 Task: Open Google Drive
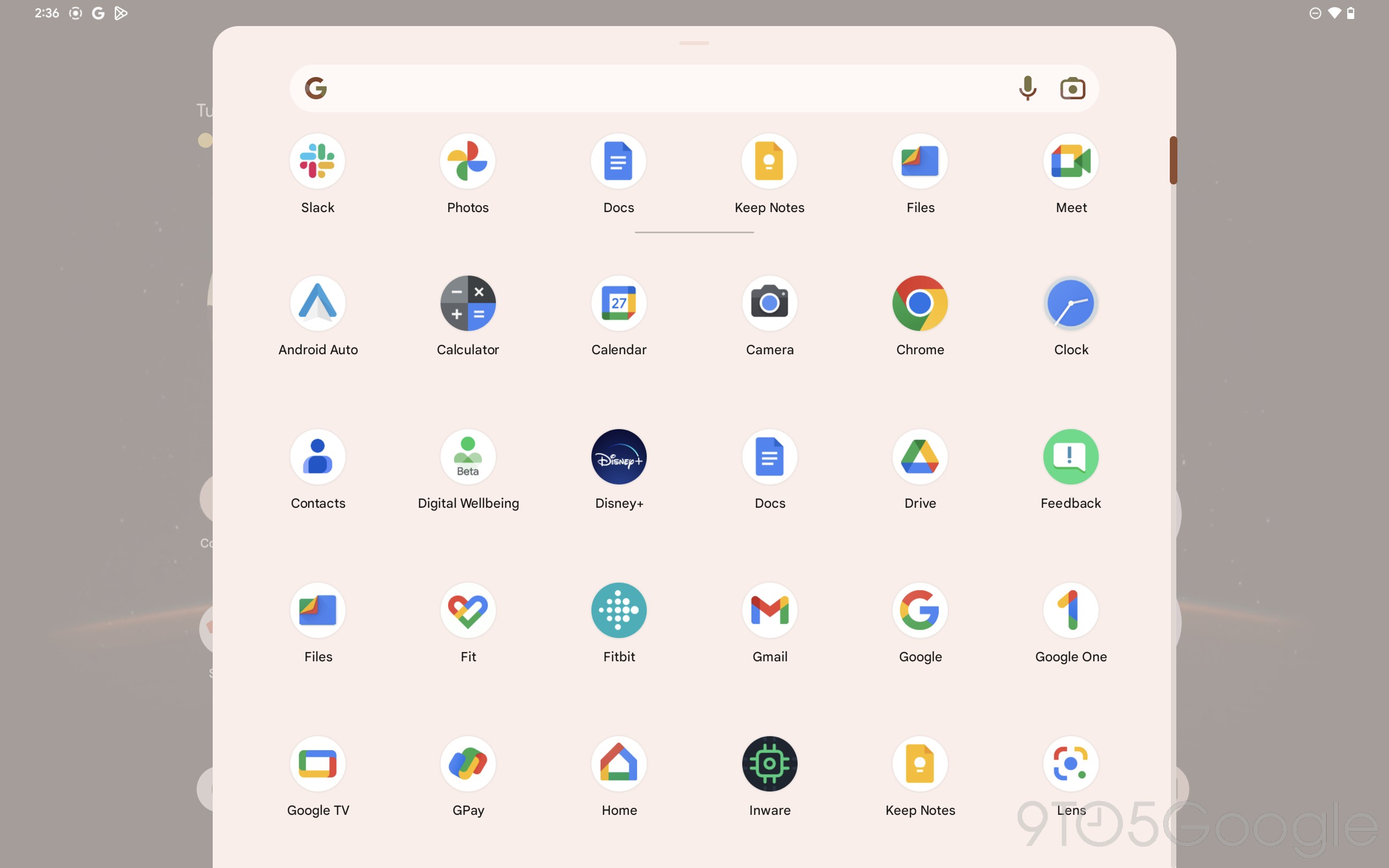click(x=920, y=456)
